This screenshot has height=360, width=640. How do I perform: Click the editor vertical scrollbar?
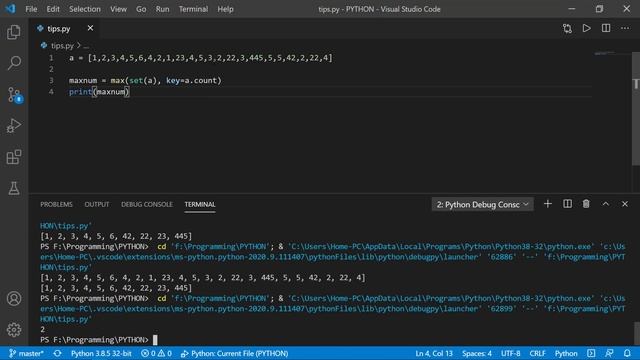click(636, 109)
